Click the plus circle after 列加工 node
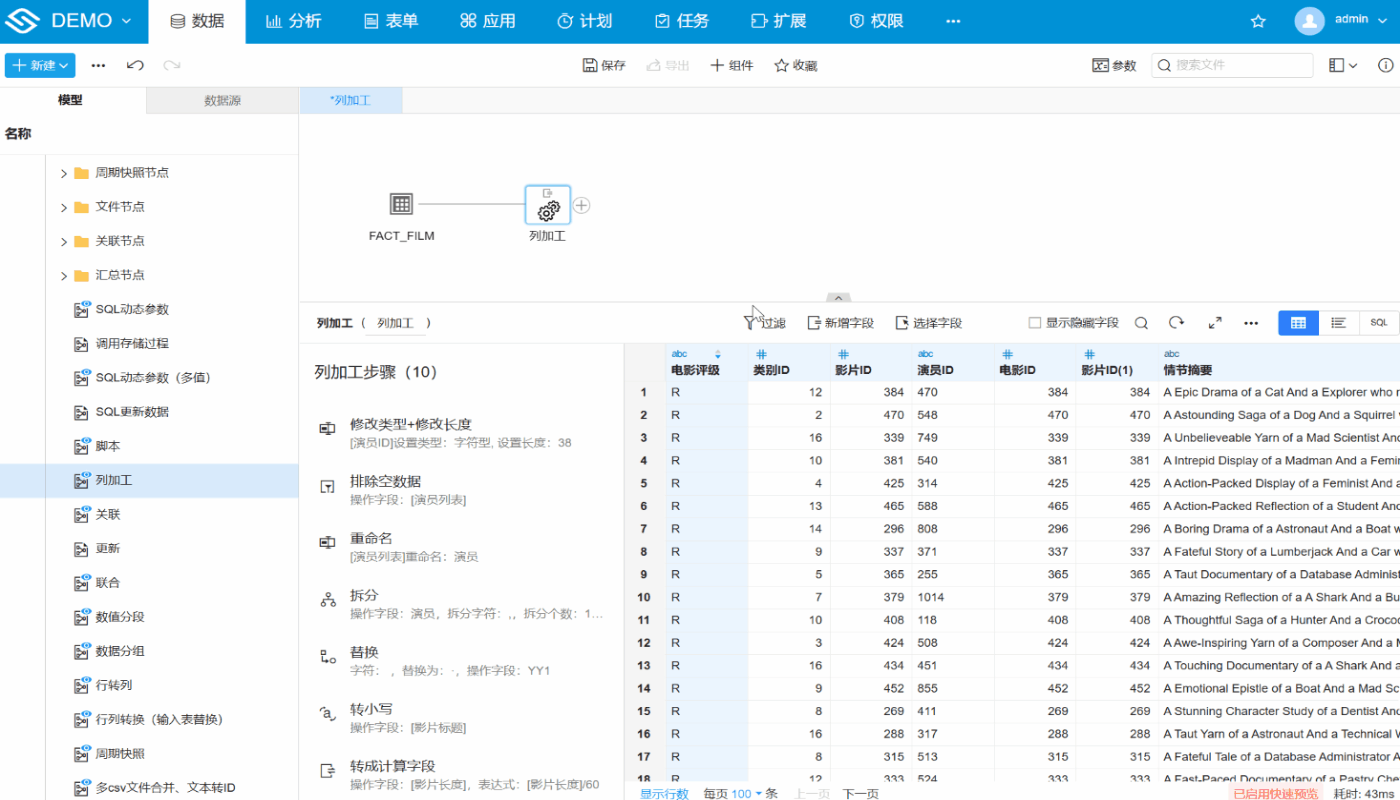The width and height of the screenshot is (1400, 800). pos(581,205)
